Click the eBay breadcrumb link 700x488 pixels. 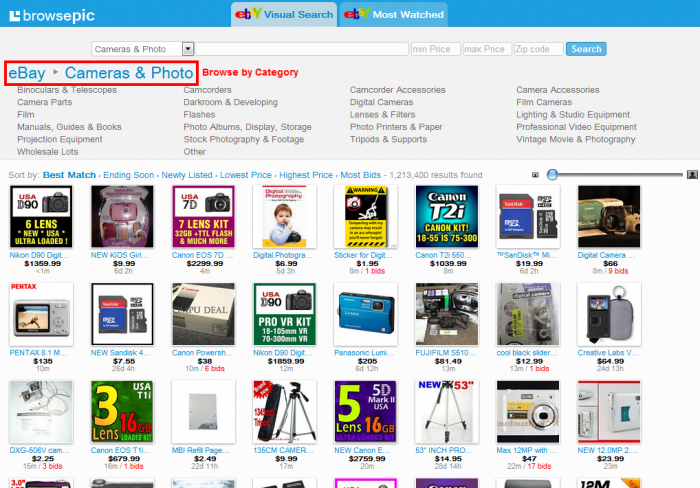[x=27, y=73]
